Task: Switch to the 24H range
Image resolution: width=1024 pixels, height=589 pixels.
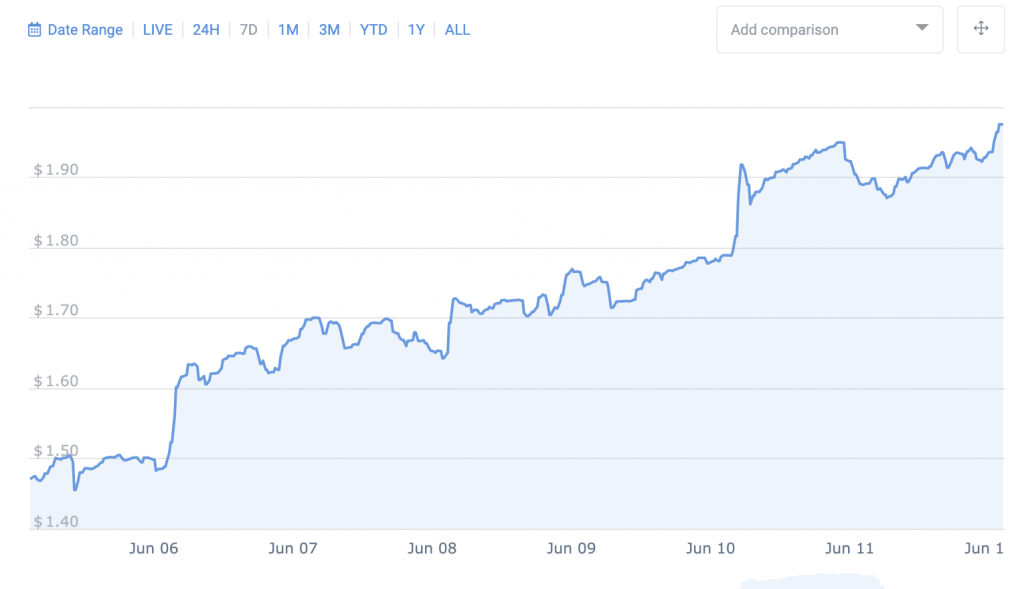Action: click(206, 30)
